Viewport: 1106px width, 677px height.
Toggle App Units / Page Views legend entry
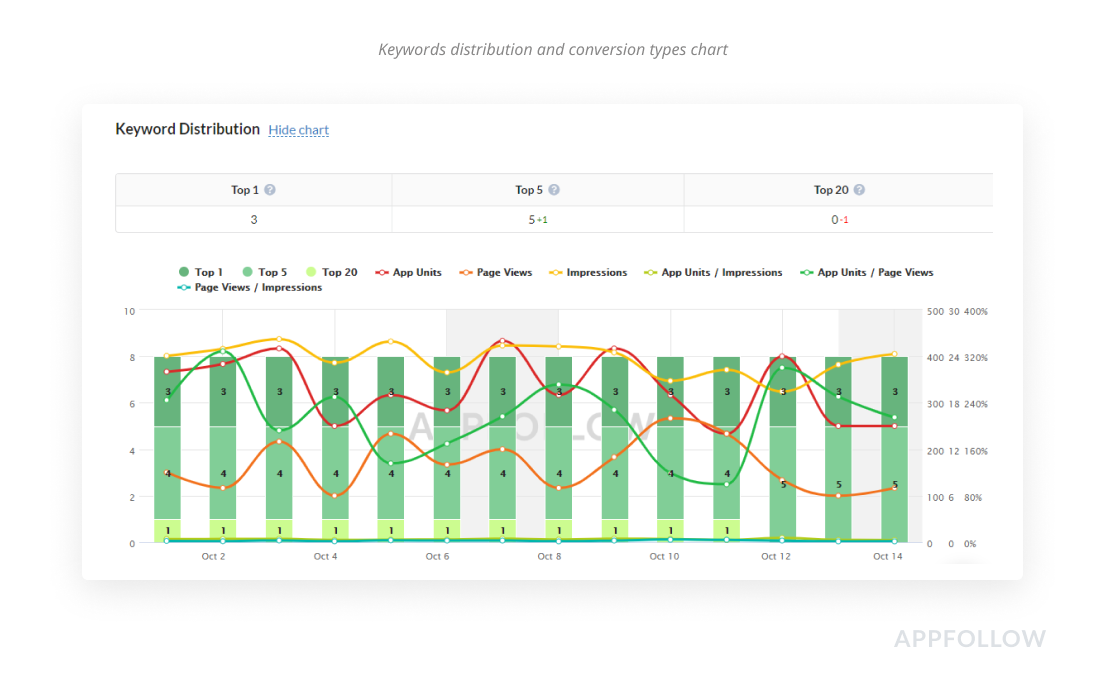pyautogui.click(x=867, y=272)
